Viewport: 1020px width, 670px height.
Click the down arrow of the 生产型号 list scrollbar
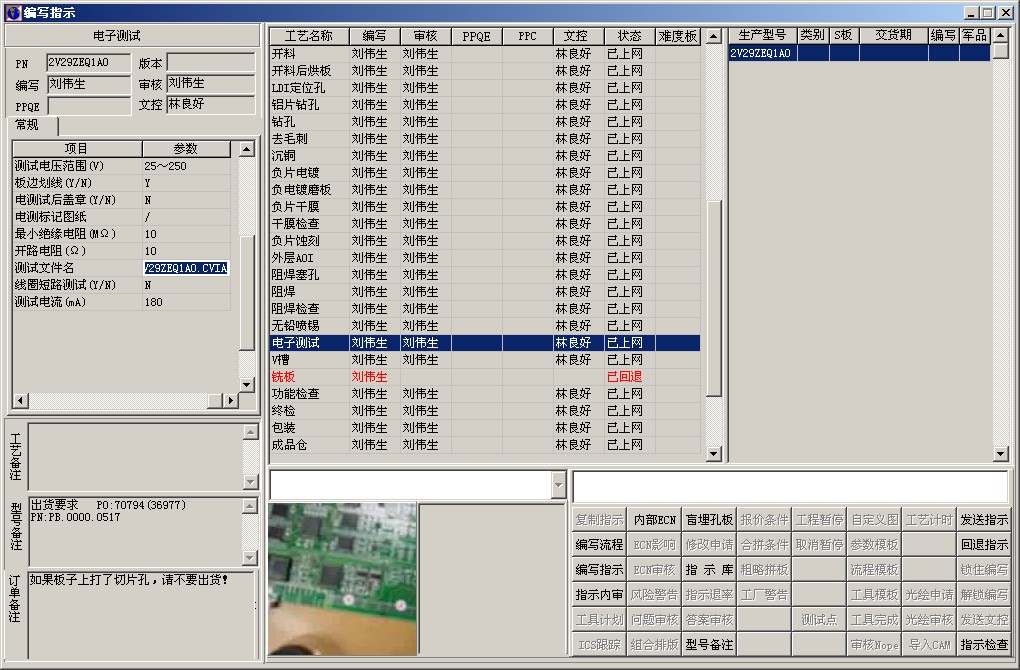1000,454
